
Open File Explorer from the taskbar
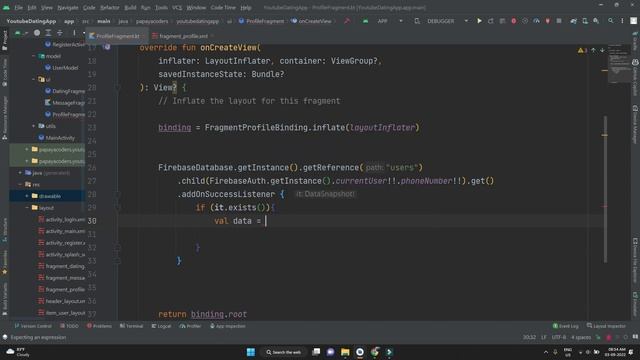[x=345, y=352]
